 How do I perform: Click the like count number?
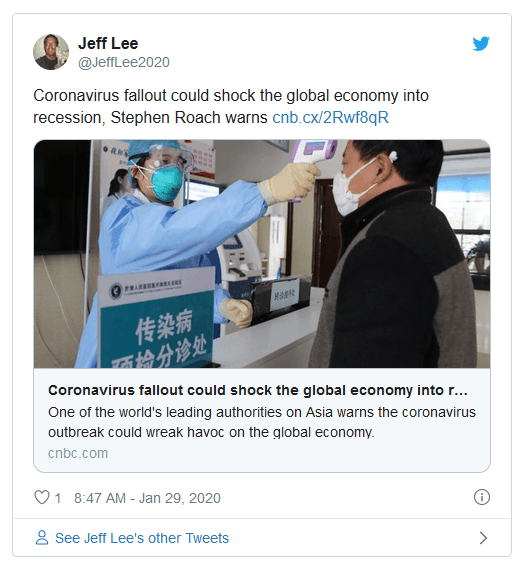tap(57, 498)
